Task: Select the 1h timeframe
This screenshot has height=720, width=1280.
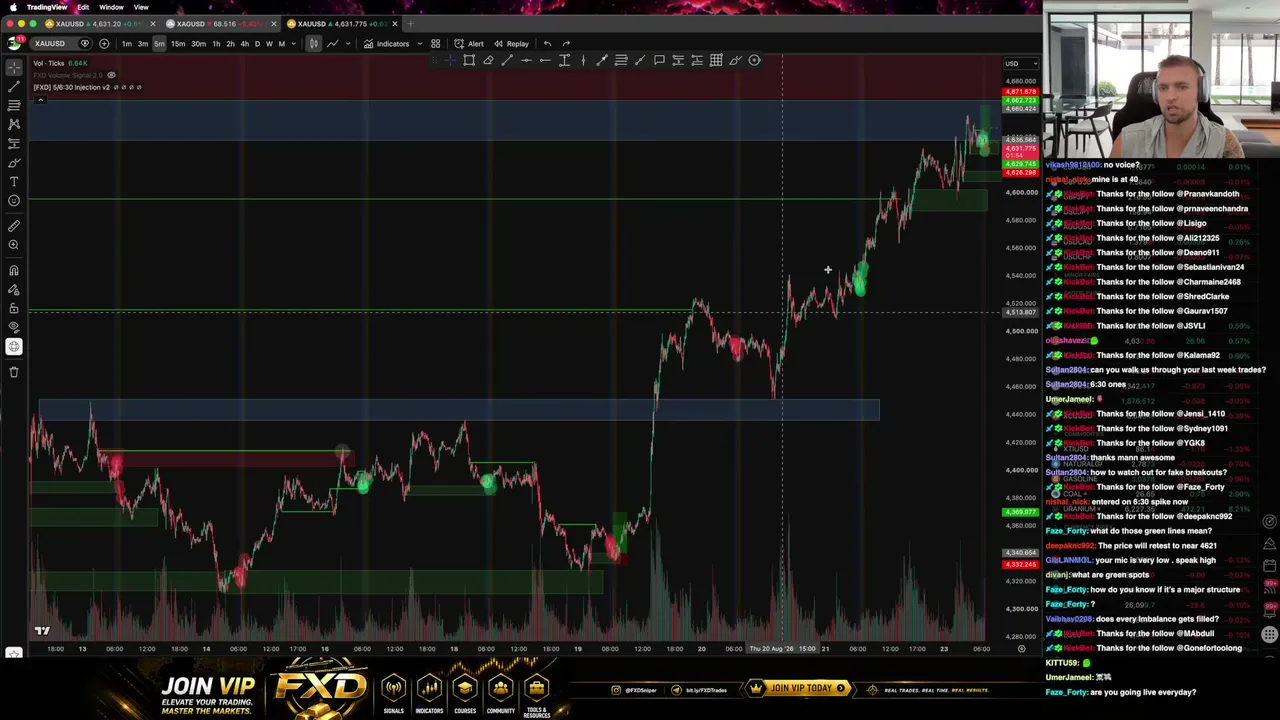Action: tap(216, 43)
